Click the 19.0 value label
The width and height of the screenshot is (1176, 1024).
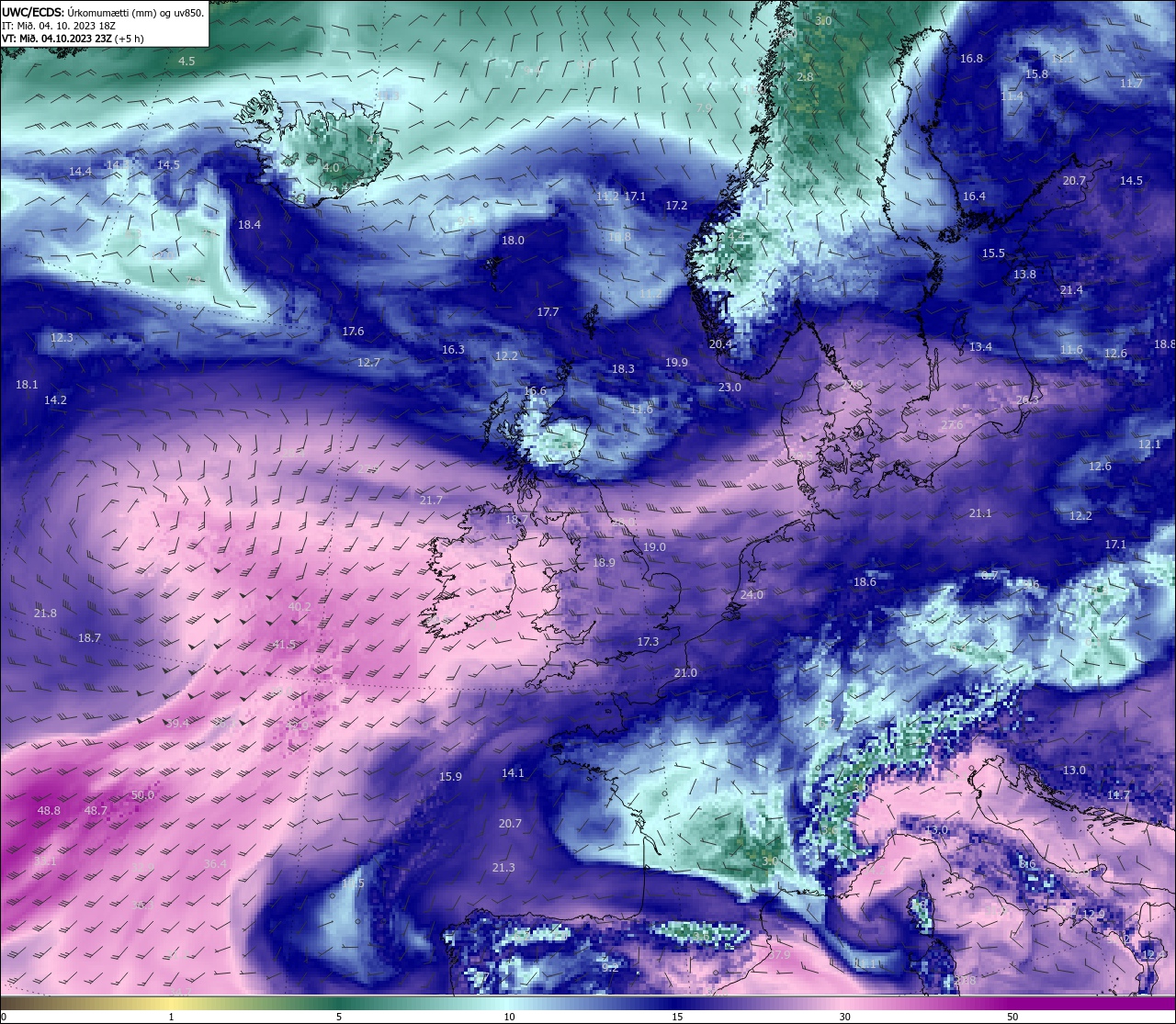pos(654,547)
